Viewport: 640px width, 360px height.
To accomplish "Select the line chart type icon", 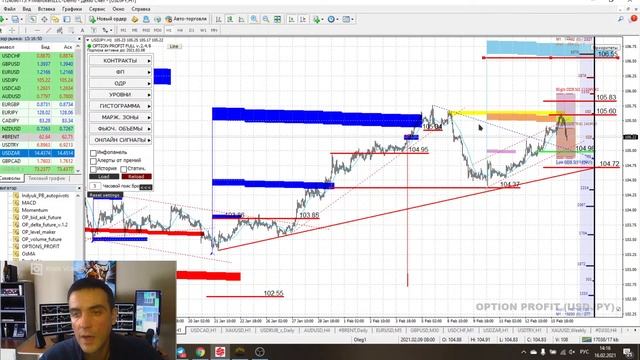I will 242,19.
